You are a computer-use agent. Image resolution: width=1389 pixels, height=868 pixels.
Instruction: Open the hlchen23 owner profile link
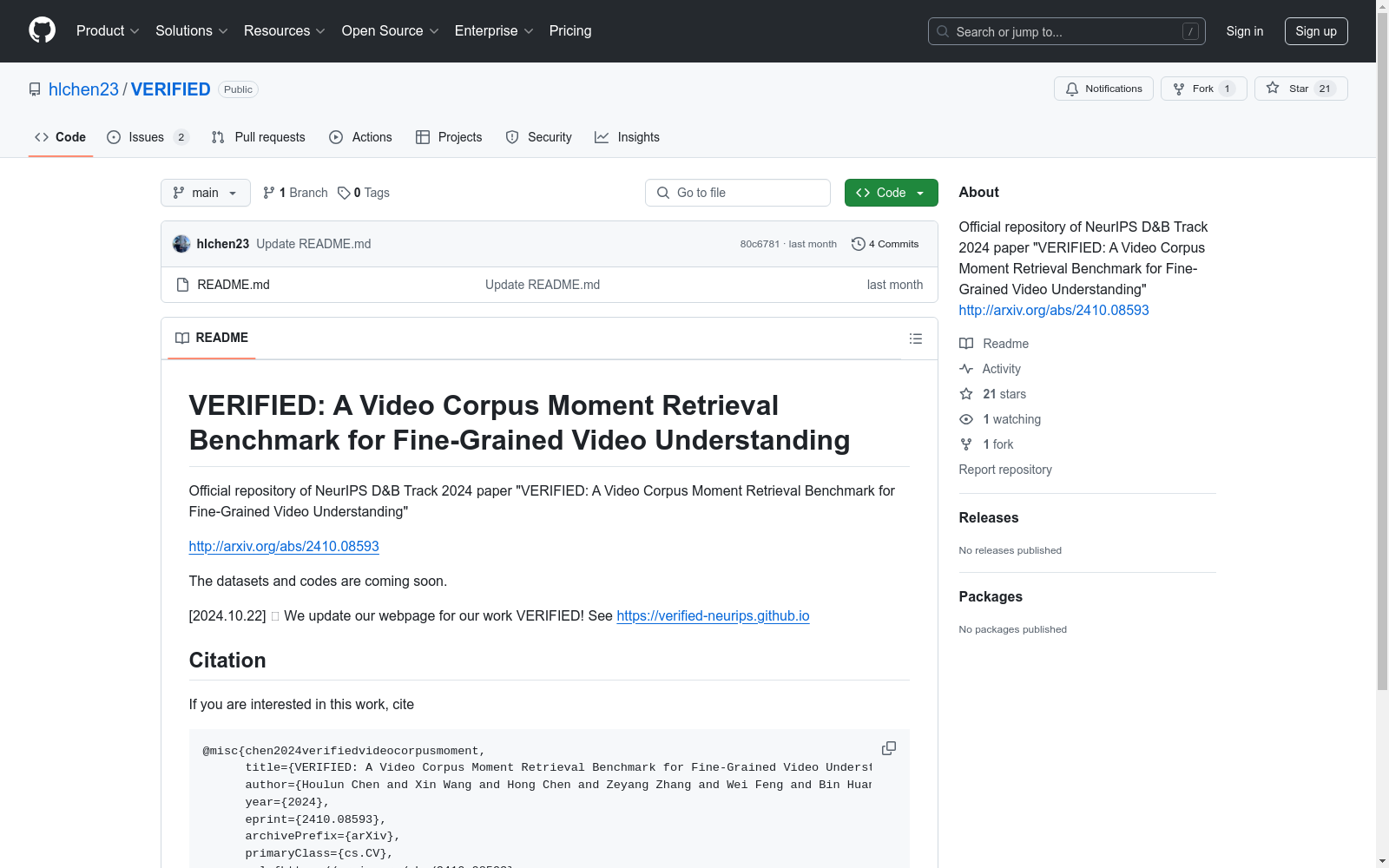(83, 89)
